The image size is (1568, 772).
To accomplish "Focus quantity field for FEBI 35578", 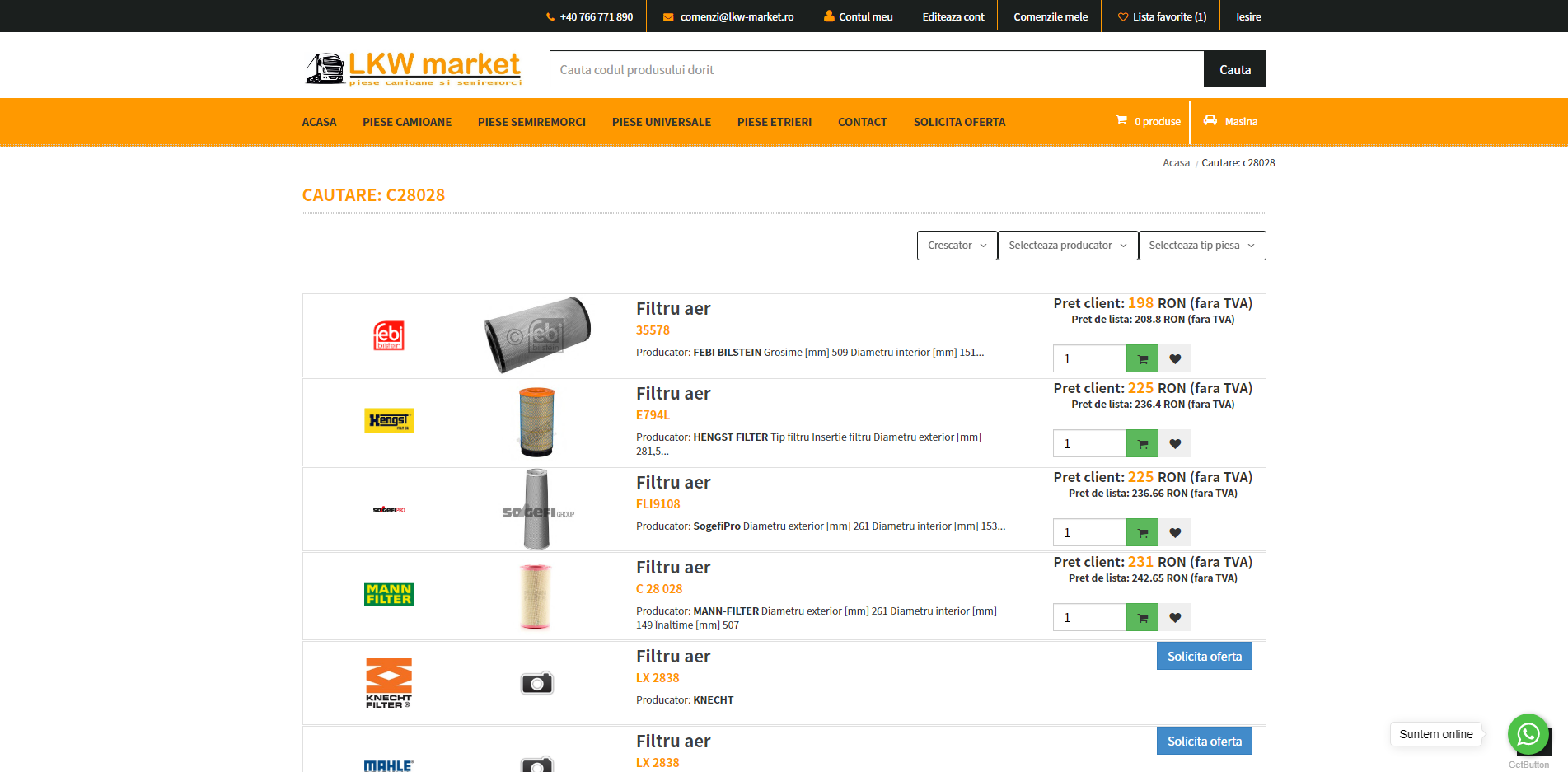I will click(1089, 358).
